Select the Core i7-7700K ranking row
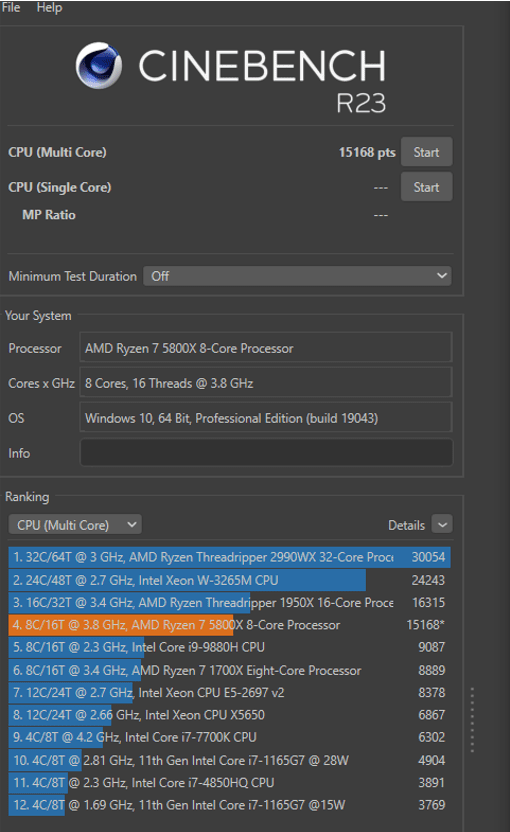Image resolution: width=510 pixels, height=832 pixels. pyautogui.click(x=229, y=737)
